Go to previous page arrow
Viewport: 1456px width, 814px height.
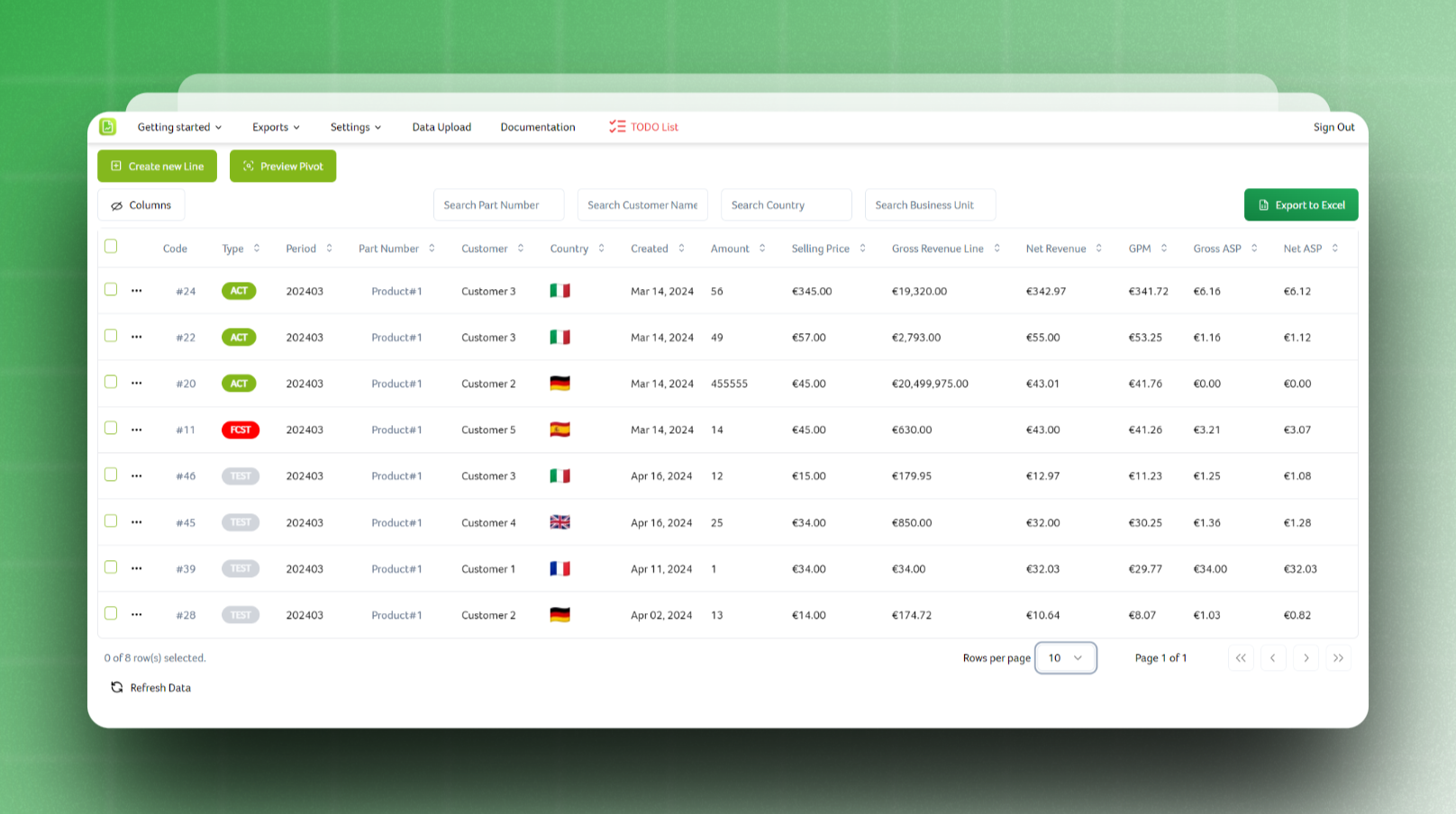tap(1273, 658)
